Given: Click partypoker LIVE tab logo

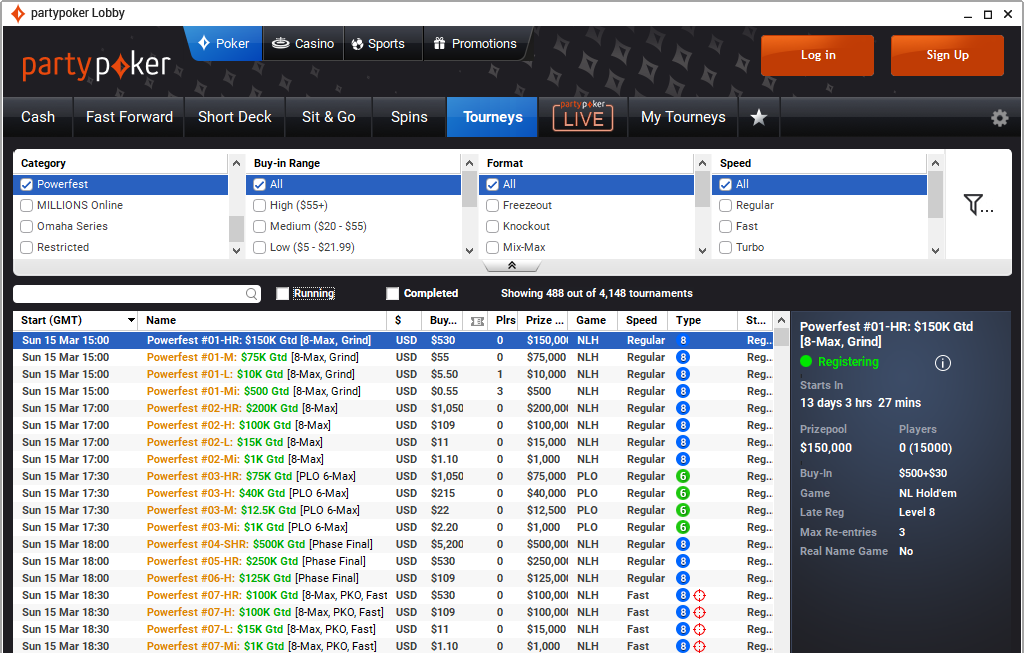Looking at the screenshot, I should [583, 116].
